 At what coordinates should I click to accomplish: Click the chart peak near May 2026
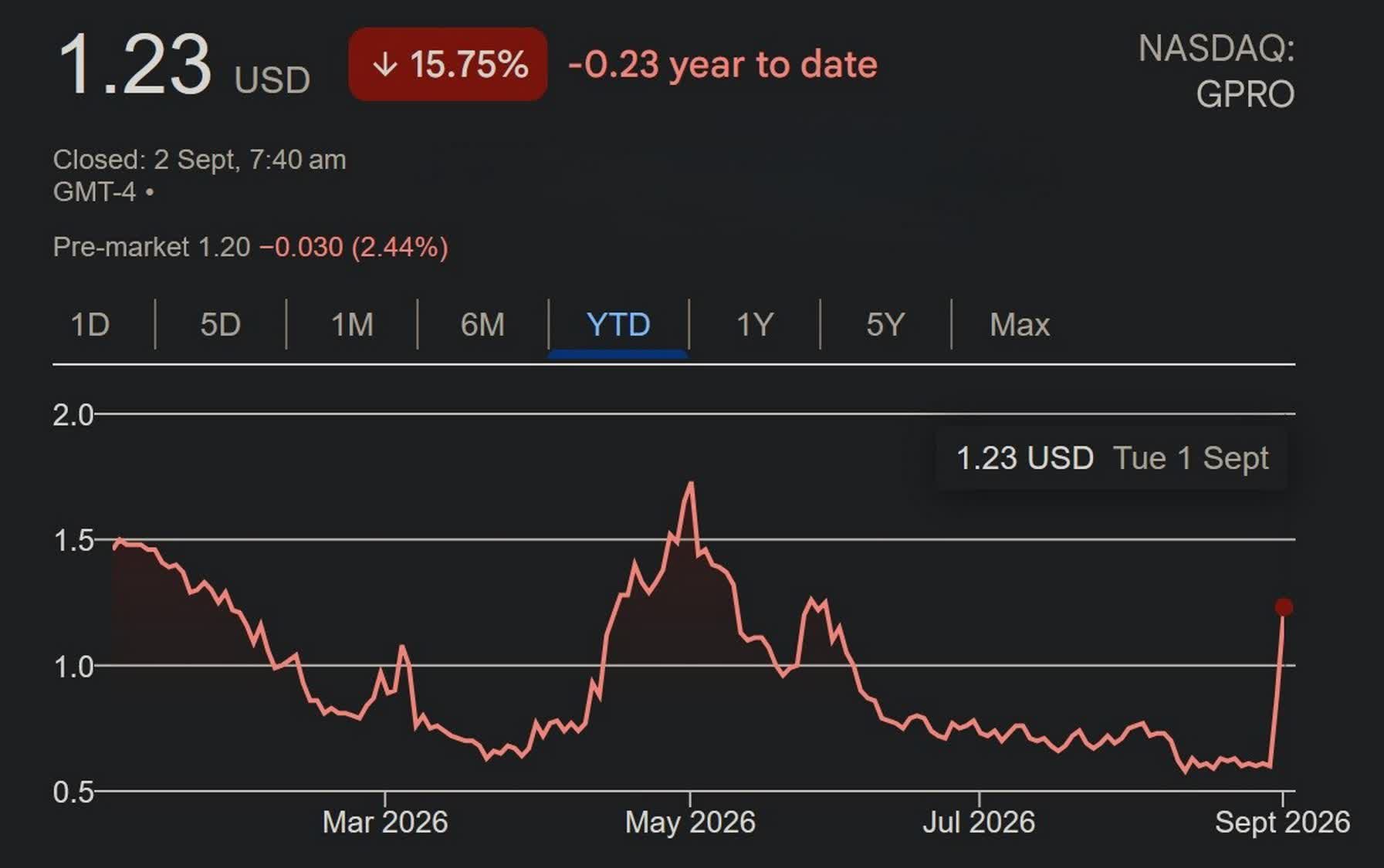tap(690, 485)
